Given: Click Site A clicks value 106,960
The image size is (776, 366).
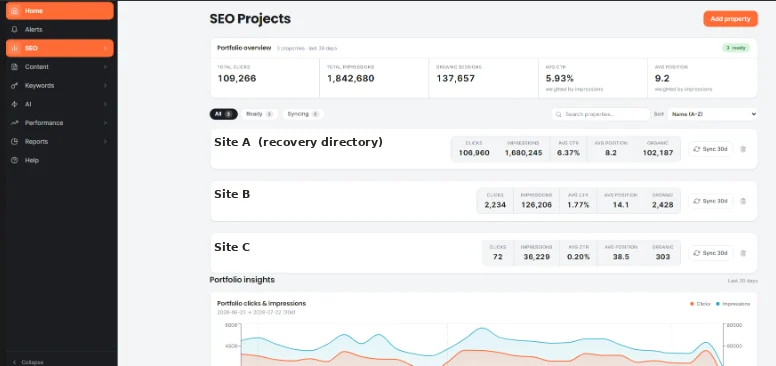Looking at the screenshot, I should (474, 153).
